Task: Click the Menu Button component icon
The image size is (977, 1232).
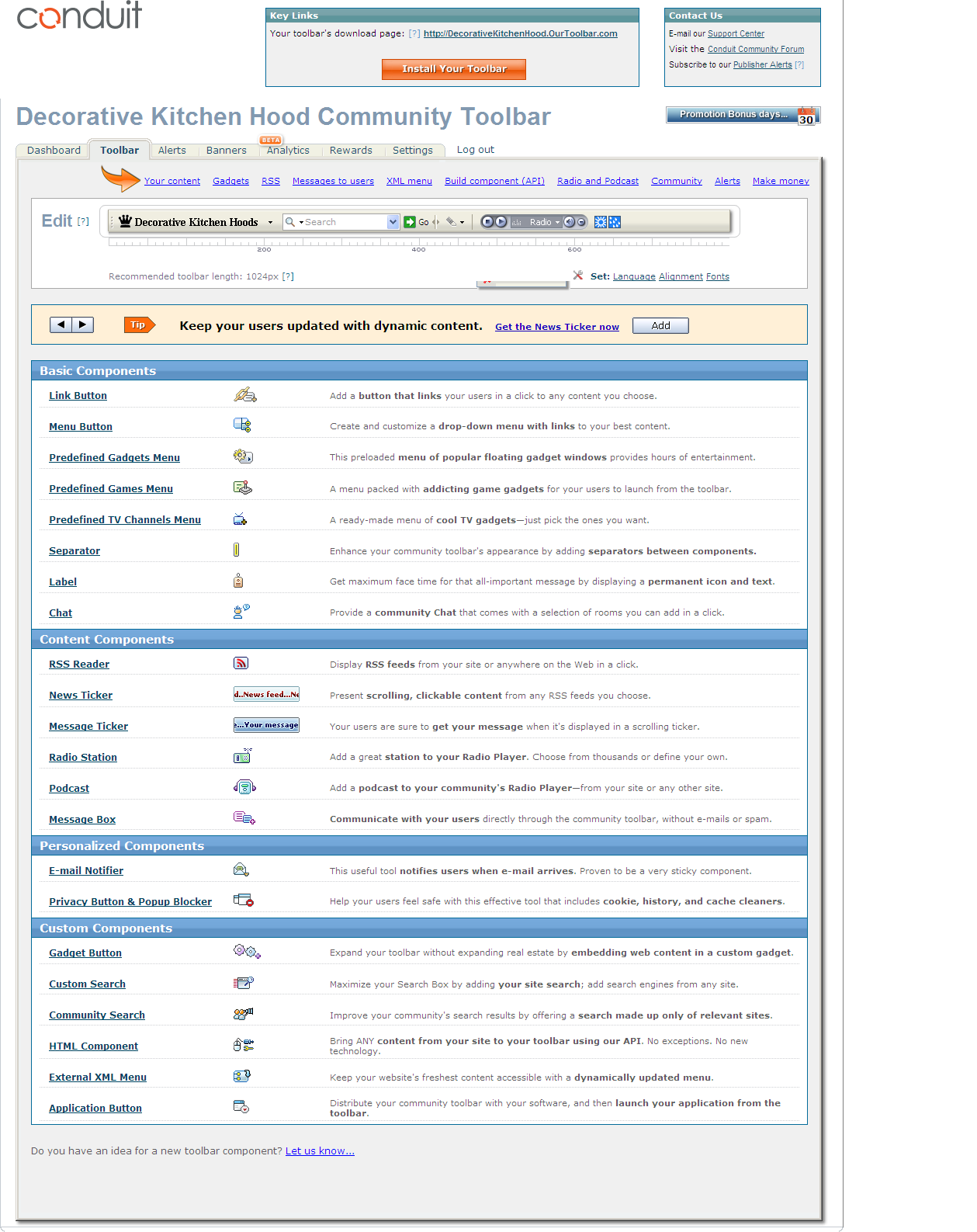Action: [x=242, y=425]
